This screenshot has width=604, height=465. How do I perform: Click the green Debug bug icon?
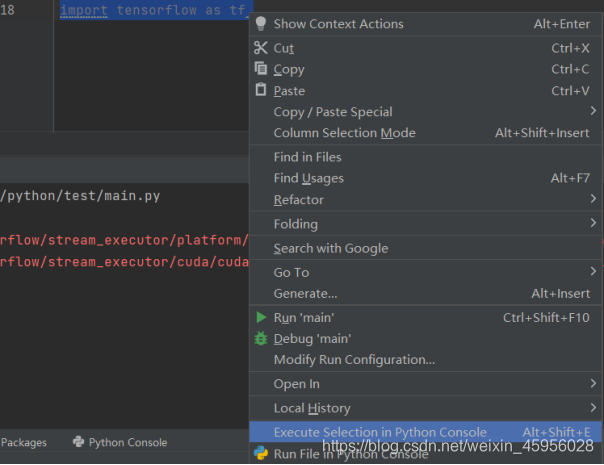coord(261,339)
